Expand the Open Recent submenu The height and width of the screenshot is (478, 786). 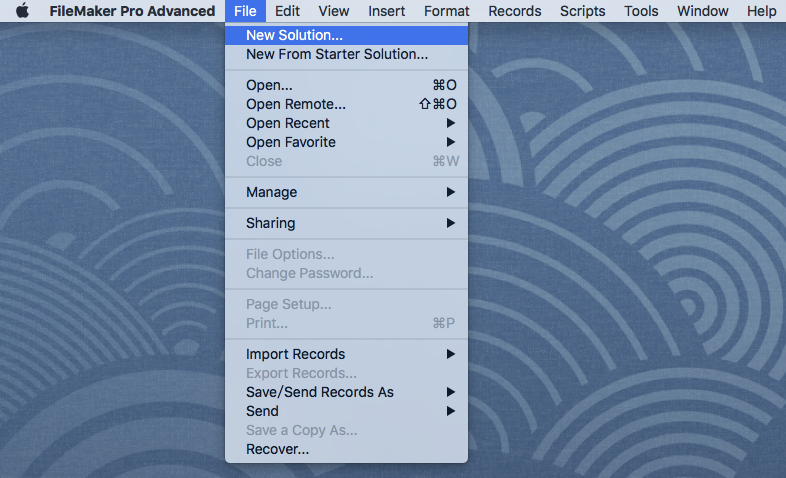tap(346, 123)
